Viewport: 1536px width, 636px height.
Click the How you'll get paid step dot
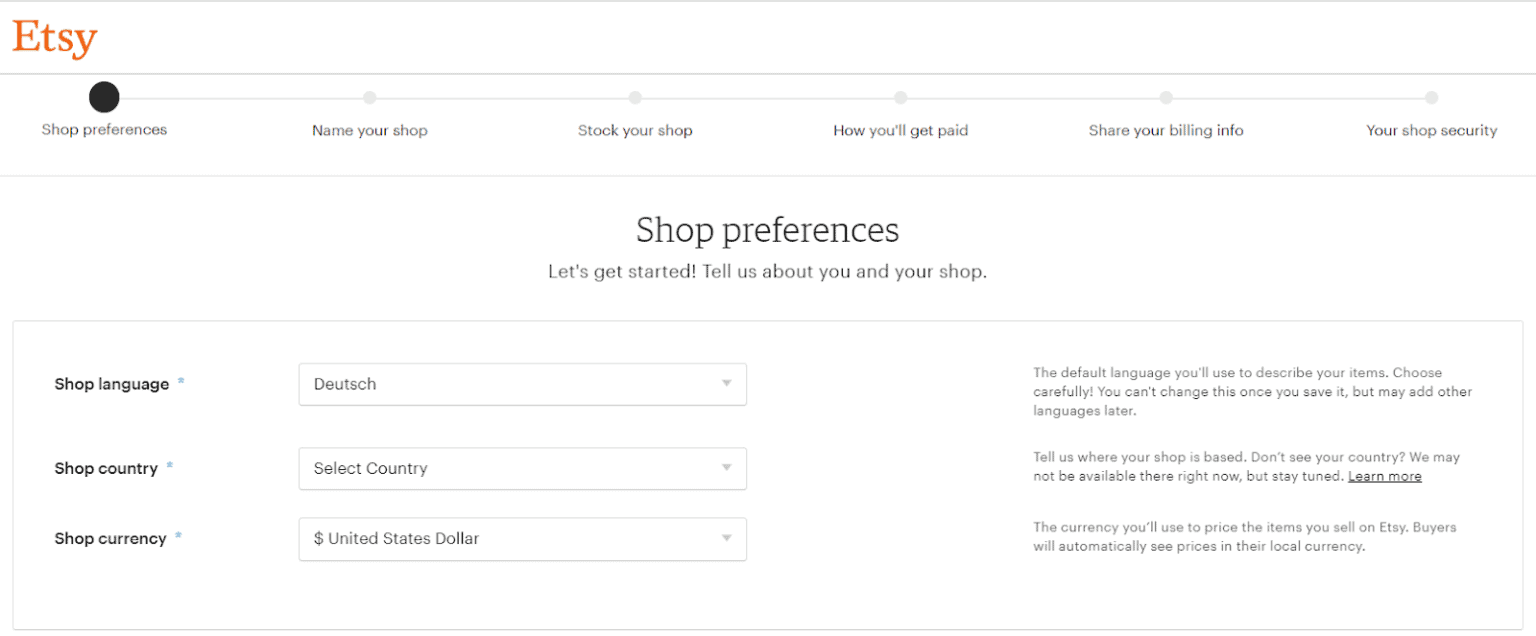click(x=901, y=98)
